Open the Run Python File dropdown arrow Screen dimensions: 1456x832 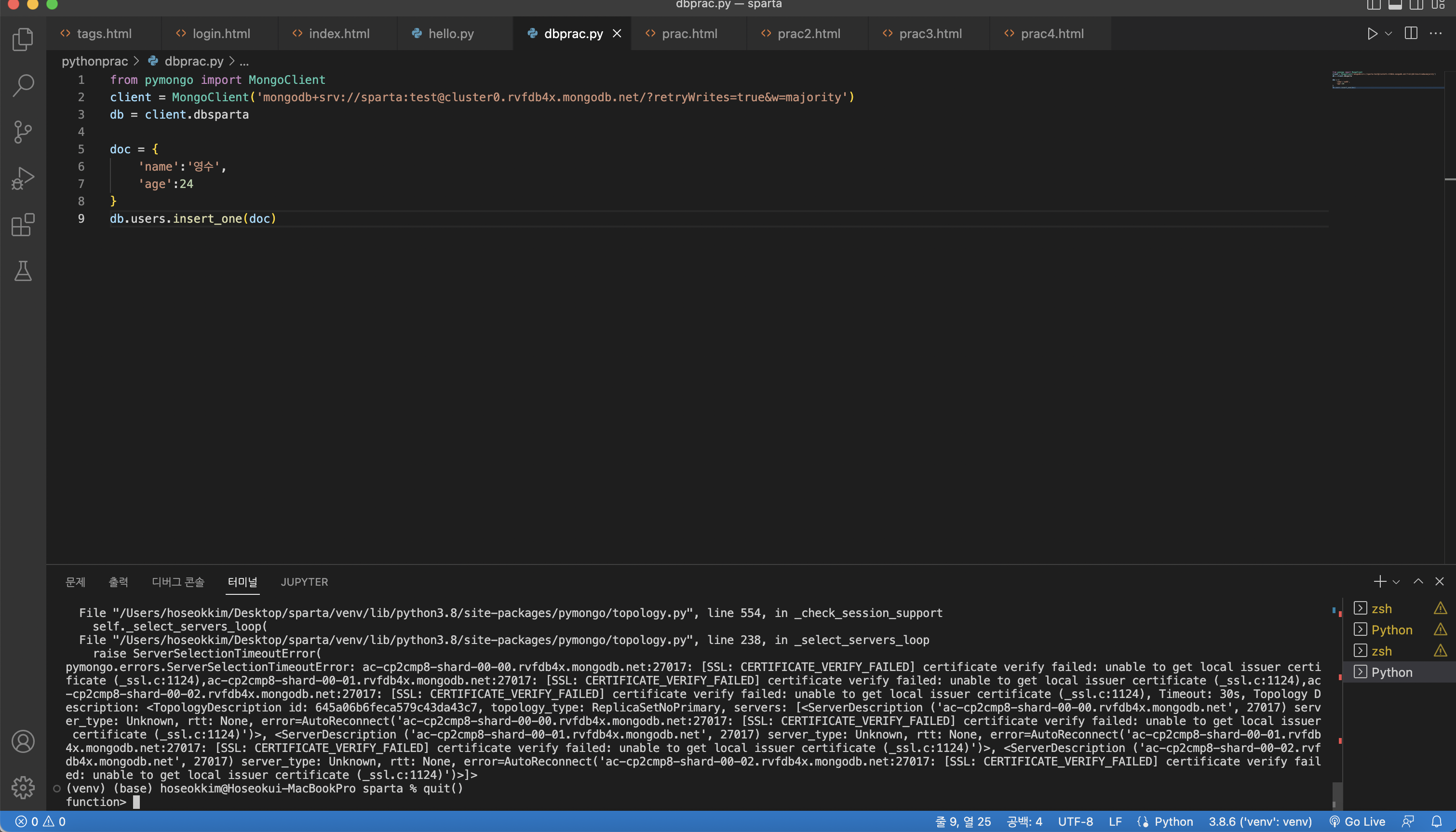coord(1389,34)
